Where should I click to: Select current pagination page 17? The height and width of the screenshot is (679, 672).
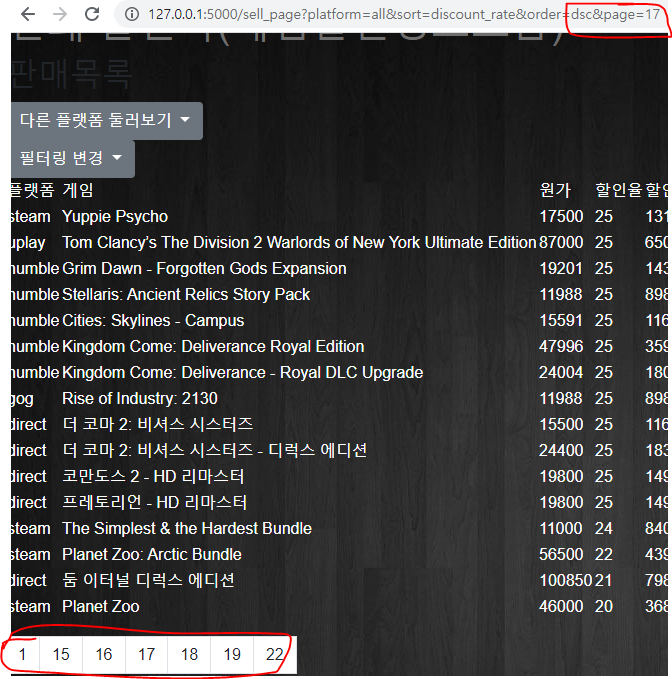[x=146, y=654]
